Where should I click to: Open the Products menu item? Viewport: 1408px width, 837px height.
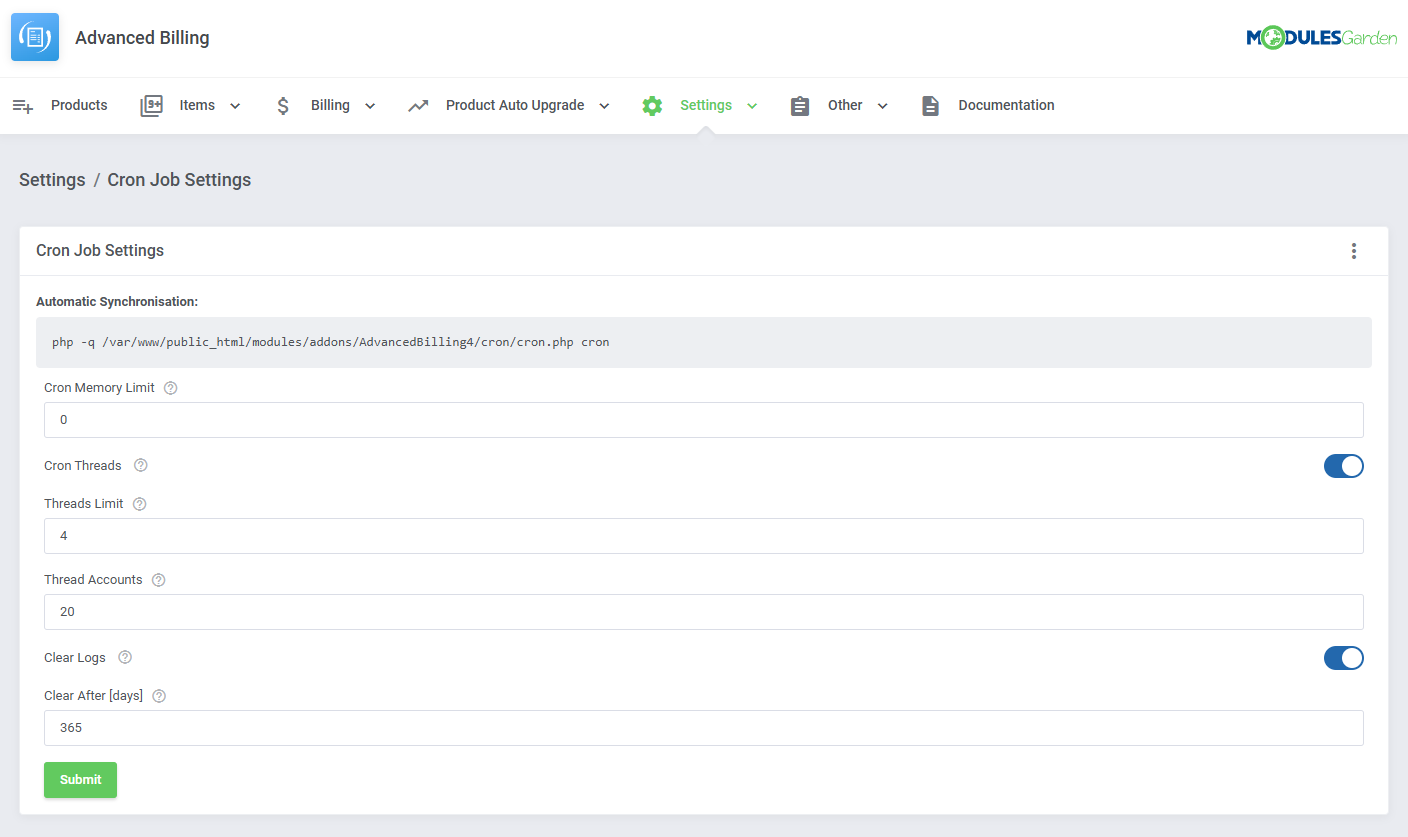click(x=79, y=105)
